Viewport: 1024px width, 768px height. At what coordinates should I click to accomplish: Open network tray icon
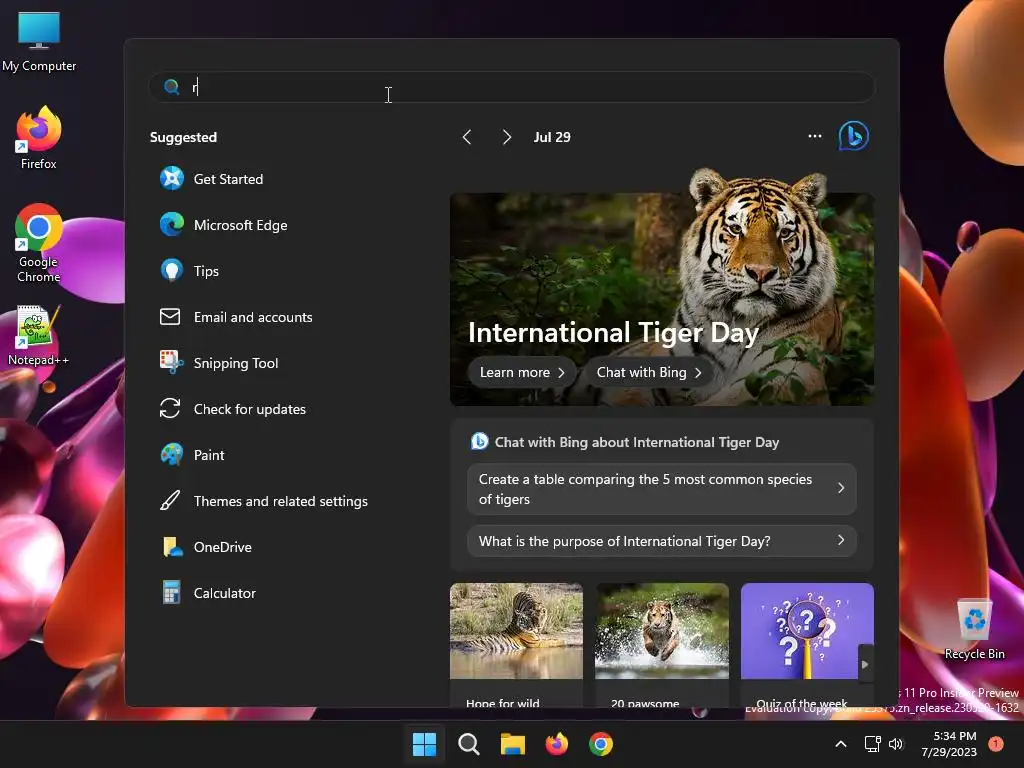click(x=872, y=744)
